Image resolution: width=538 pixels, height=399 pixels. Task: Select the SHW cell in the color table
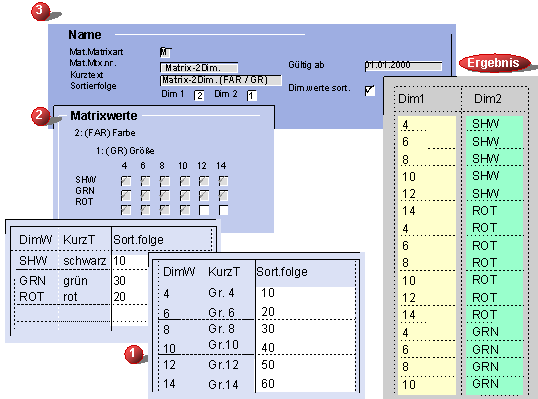(x=33, y=261)
